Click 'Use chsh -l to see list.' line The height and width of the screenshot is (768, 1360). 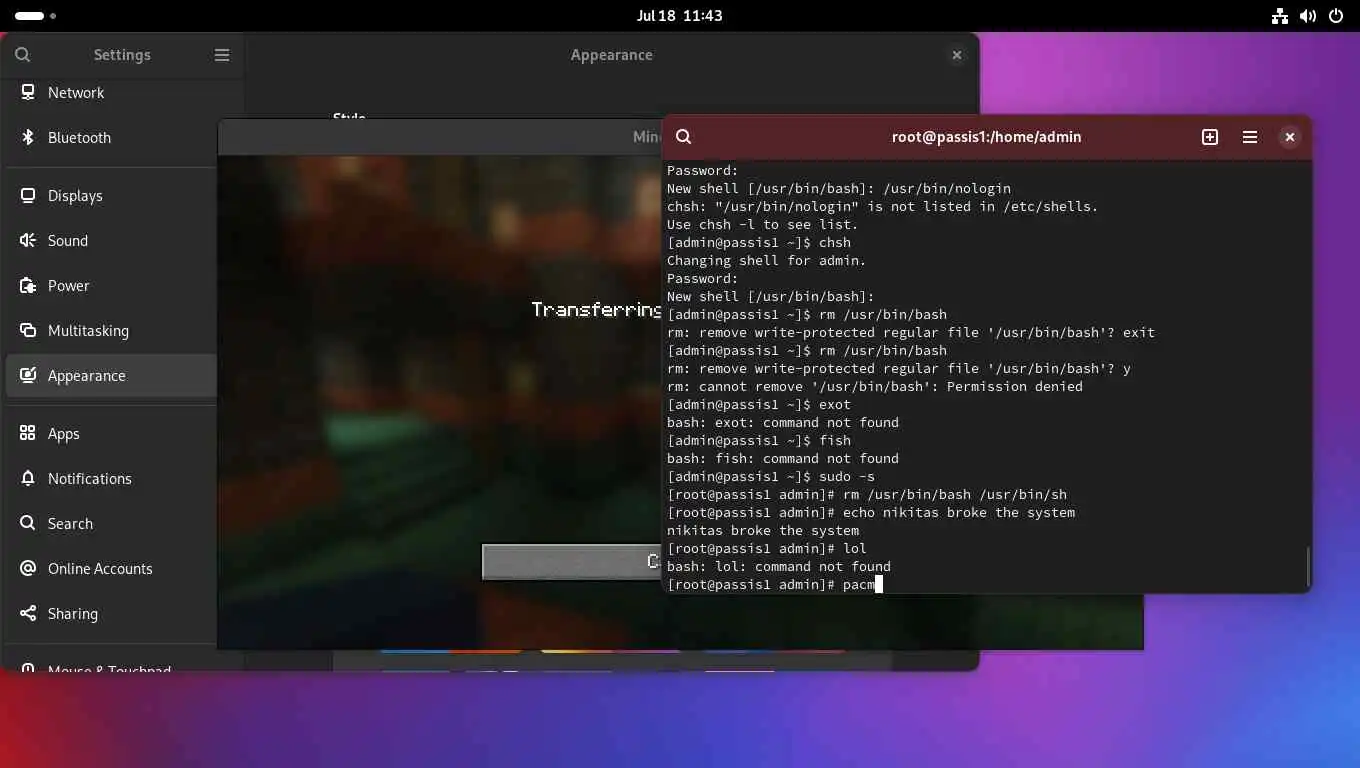click(763, 224)
